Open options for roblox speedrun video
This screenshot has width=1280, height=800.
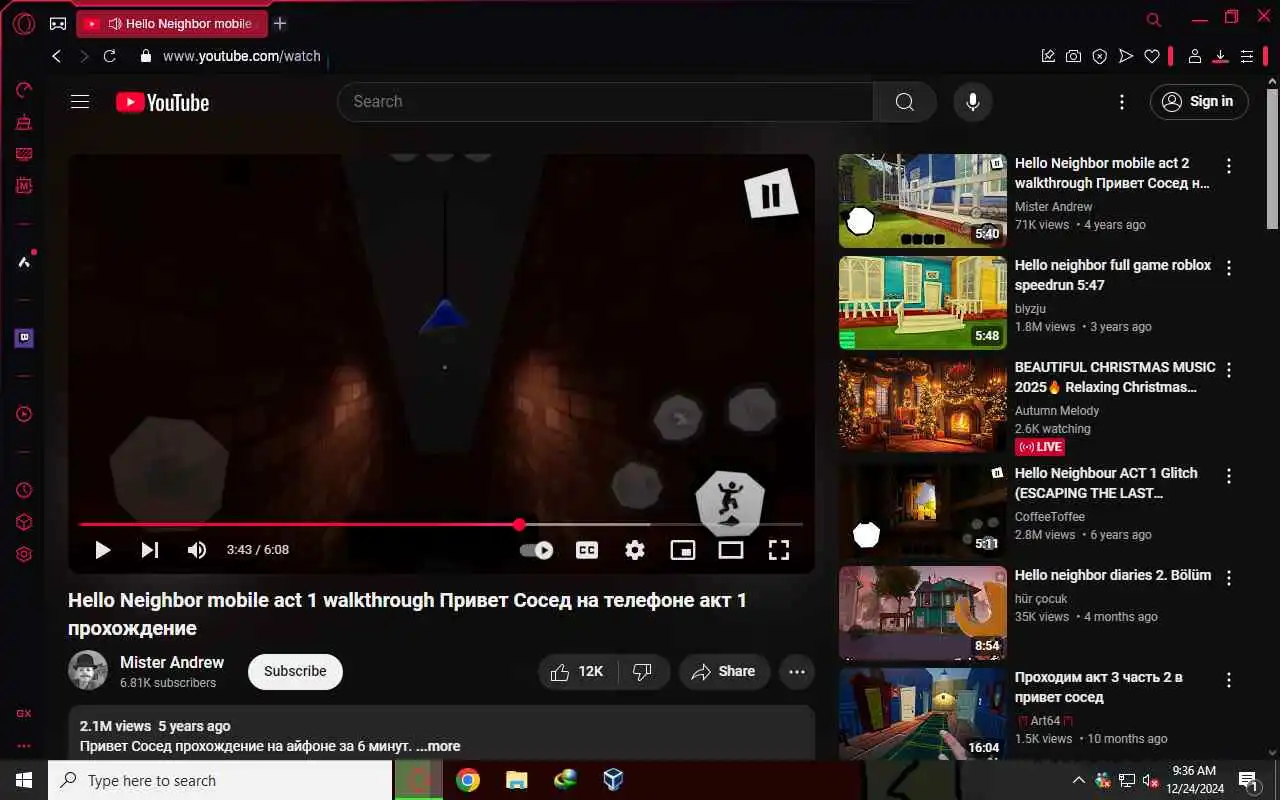coord(1229,268)
